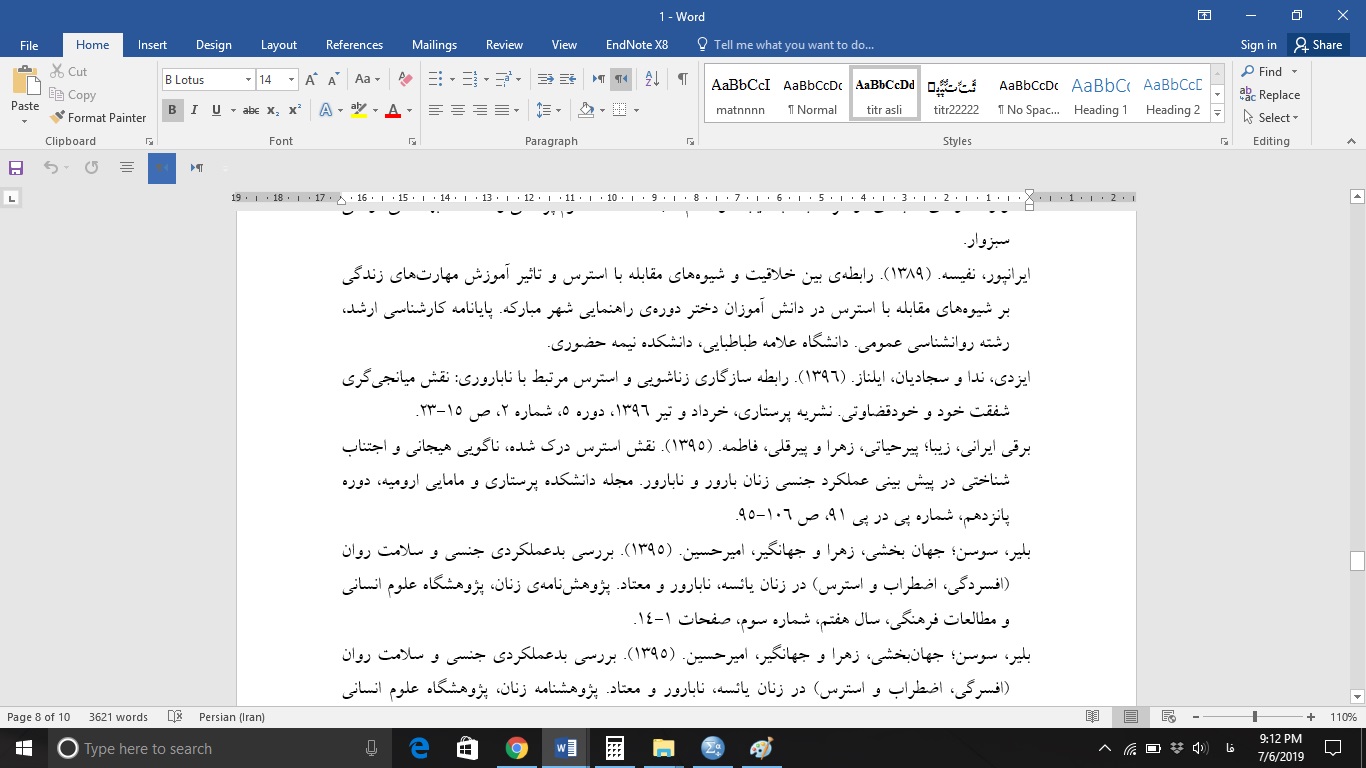This screenshot has width=1366, height=768.
Task: Clear All Formatting with the eraser icon
Action: pos(403,78)
